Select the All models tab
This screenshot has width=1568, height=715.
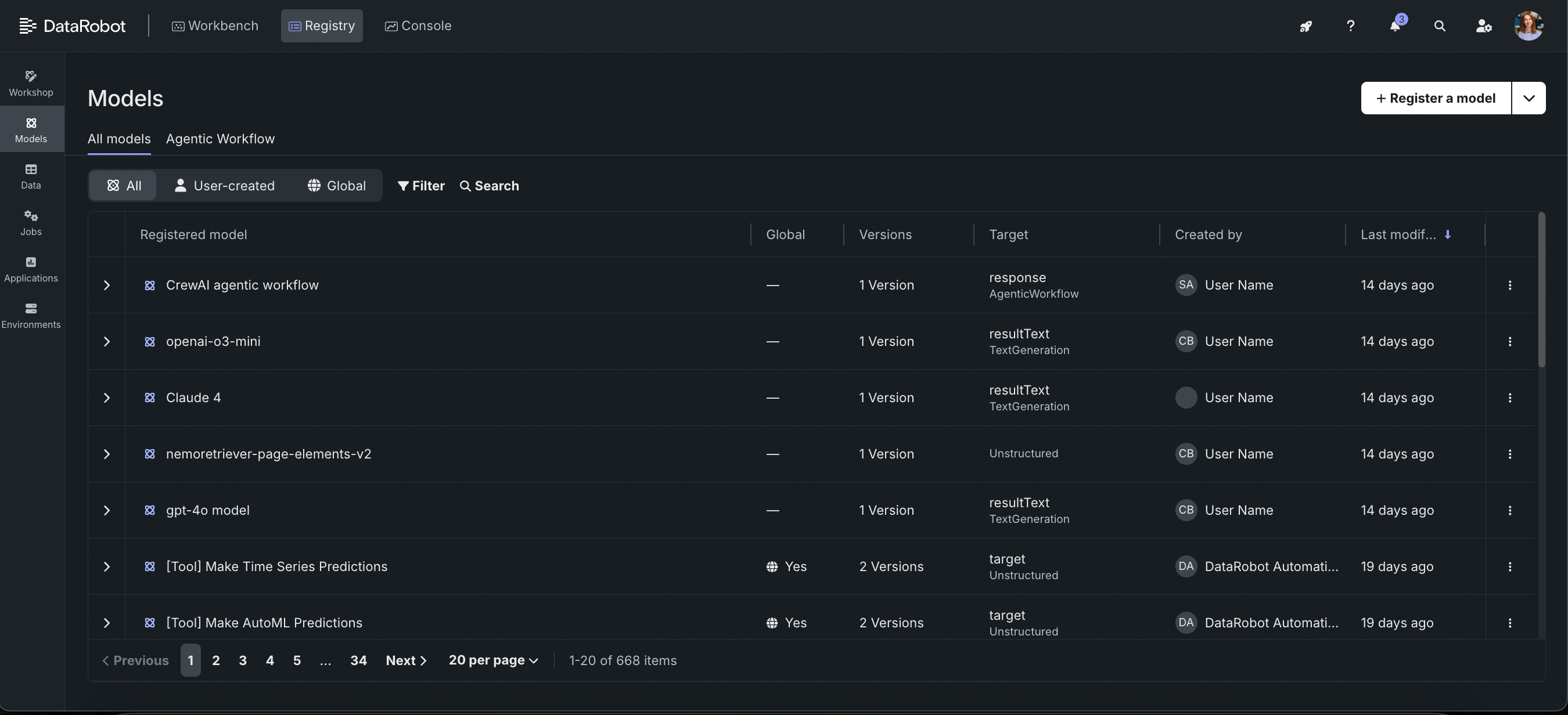click(x=119, y=139)
